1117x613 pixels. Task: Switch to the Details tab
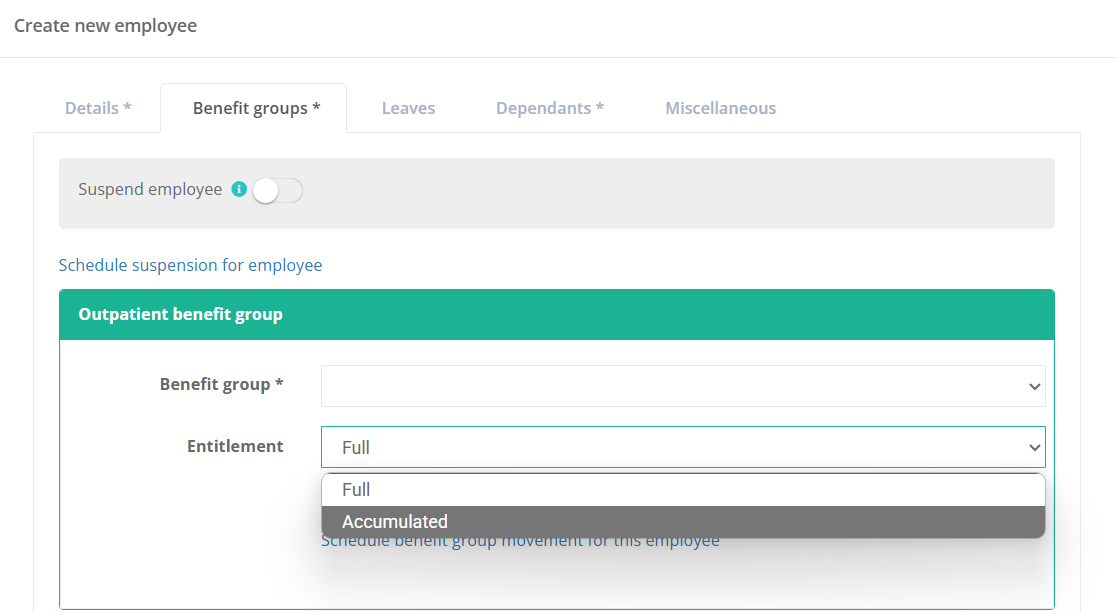coord(98,108)
